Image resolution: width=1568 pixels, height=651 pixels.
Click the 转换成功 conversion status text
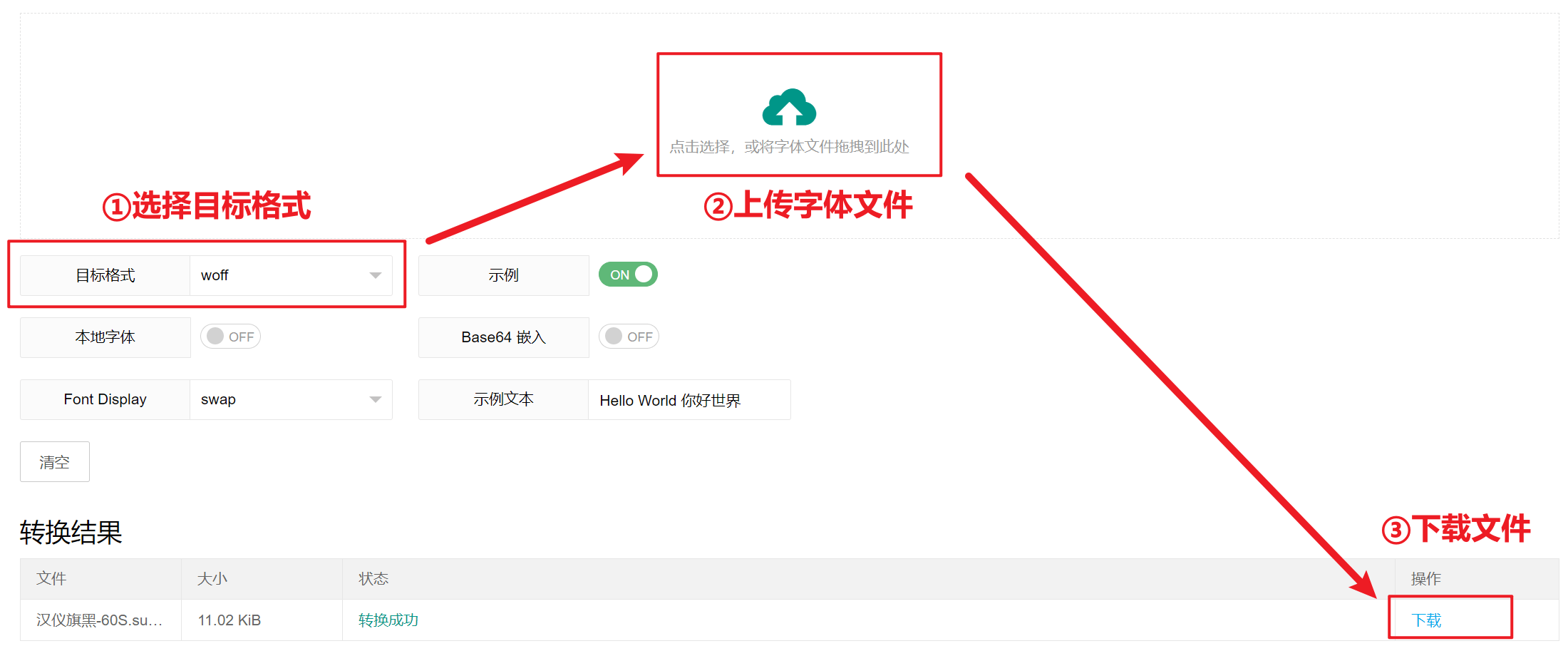388,620
